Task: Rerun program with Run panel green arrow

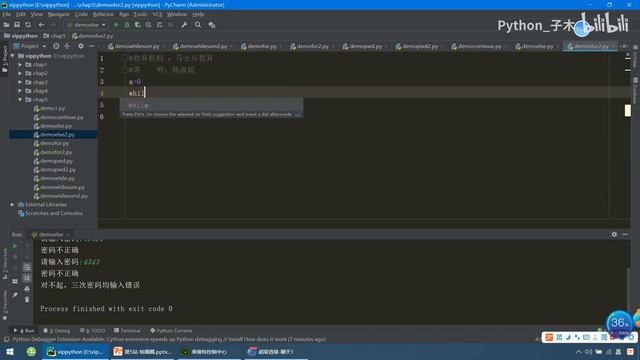Action: 15,246
